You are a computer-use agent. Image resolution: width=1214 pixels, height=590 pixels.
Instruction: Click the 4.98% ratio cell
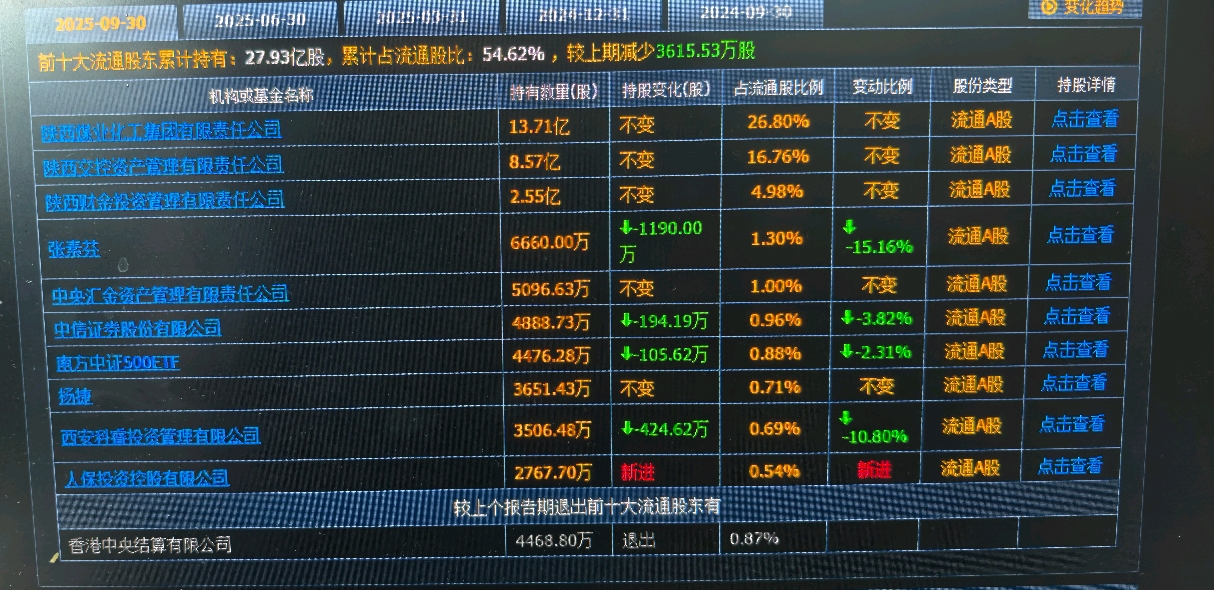tap(777, 191)
